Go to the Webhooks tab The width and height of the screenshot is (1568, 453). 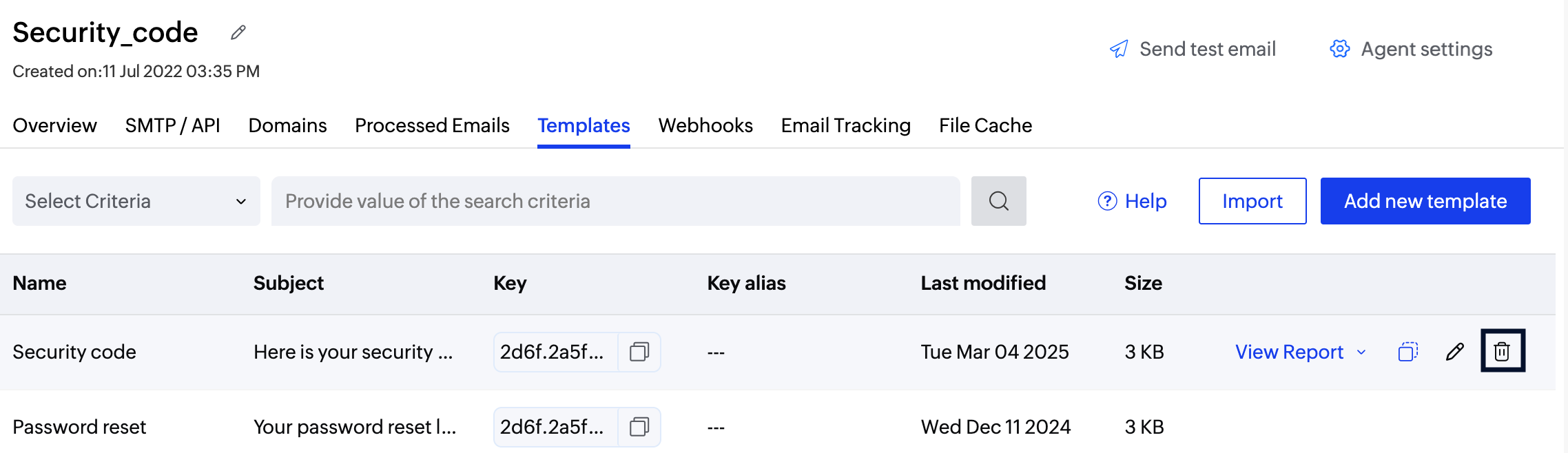pos(705,125)
